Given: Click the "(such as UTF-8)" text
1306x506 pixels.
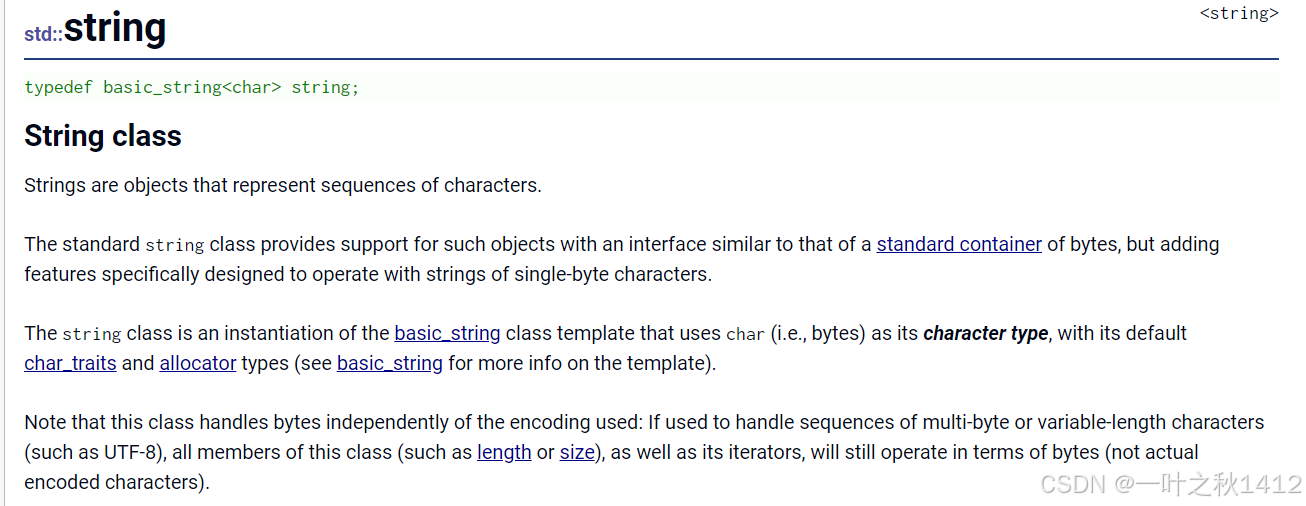Looking at the screenshot, I should point(95,452).
